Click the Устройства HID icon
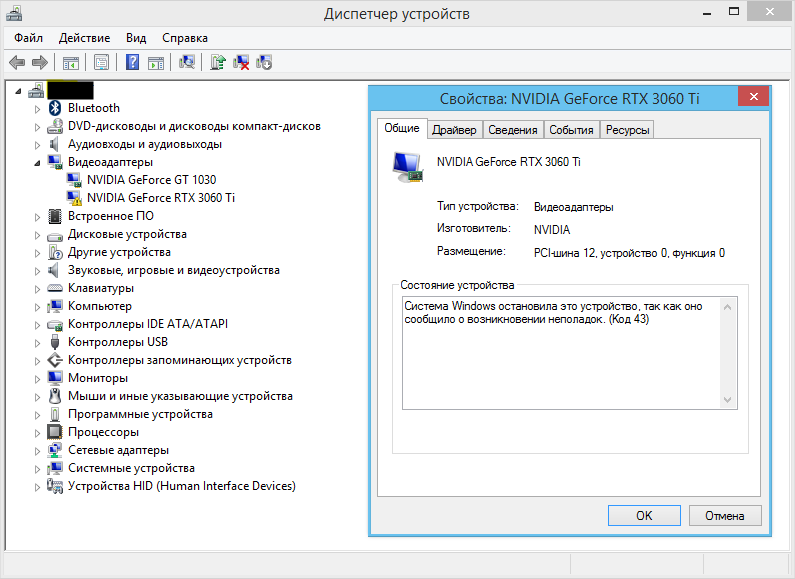Screen dimensions: 795x579 [x=55, y=486]
